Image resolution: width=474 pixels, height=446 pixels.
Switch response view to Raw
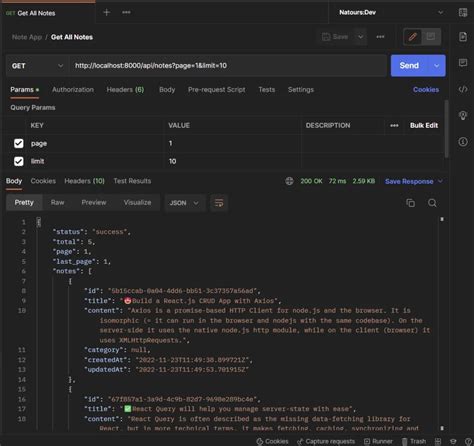pos(57,202)
